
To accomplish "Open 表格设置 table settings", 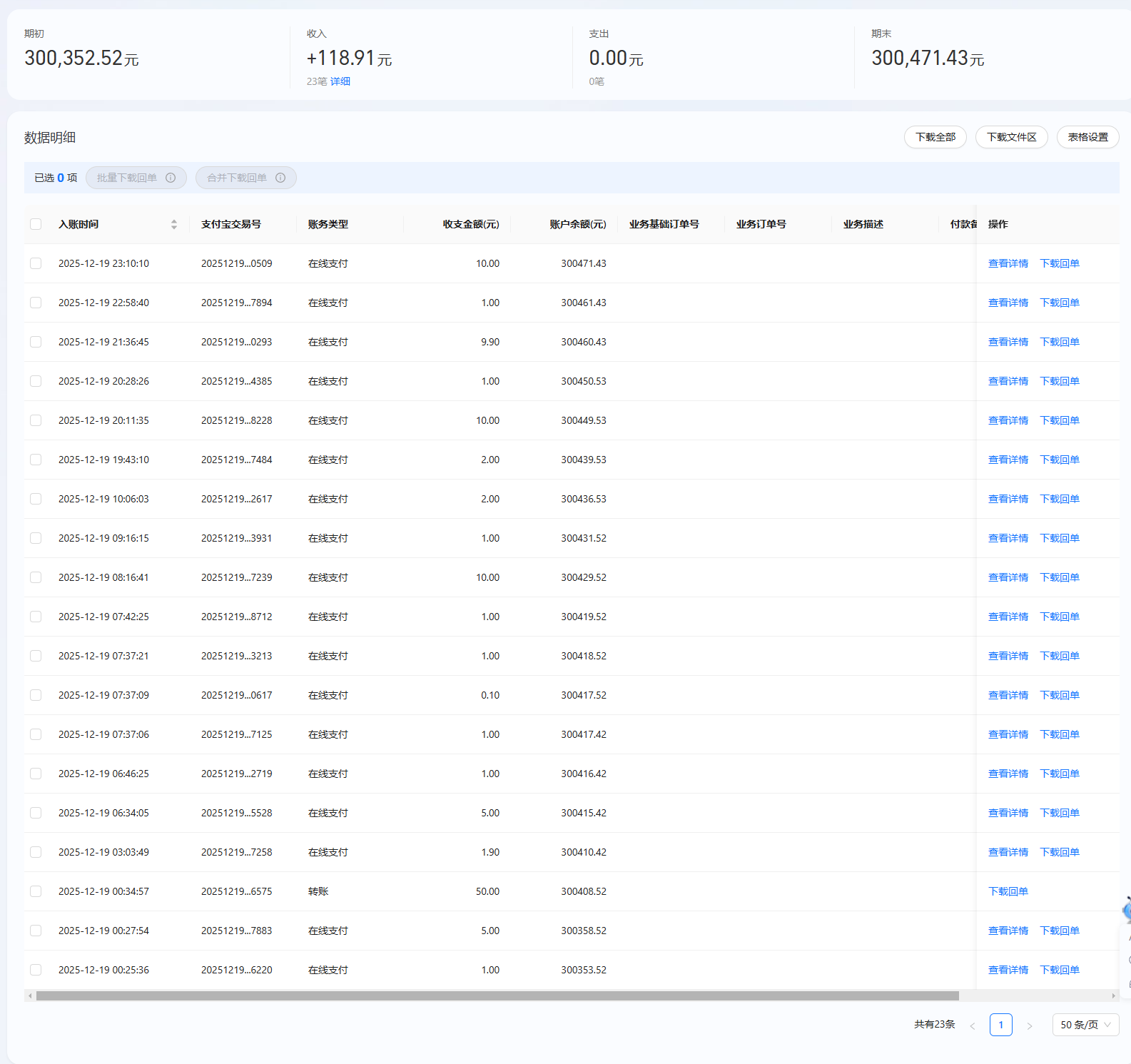I will point(1087,137).
